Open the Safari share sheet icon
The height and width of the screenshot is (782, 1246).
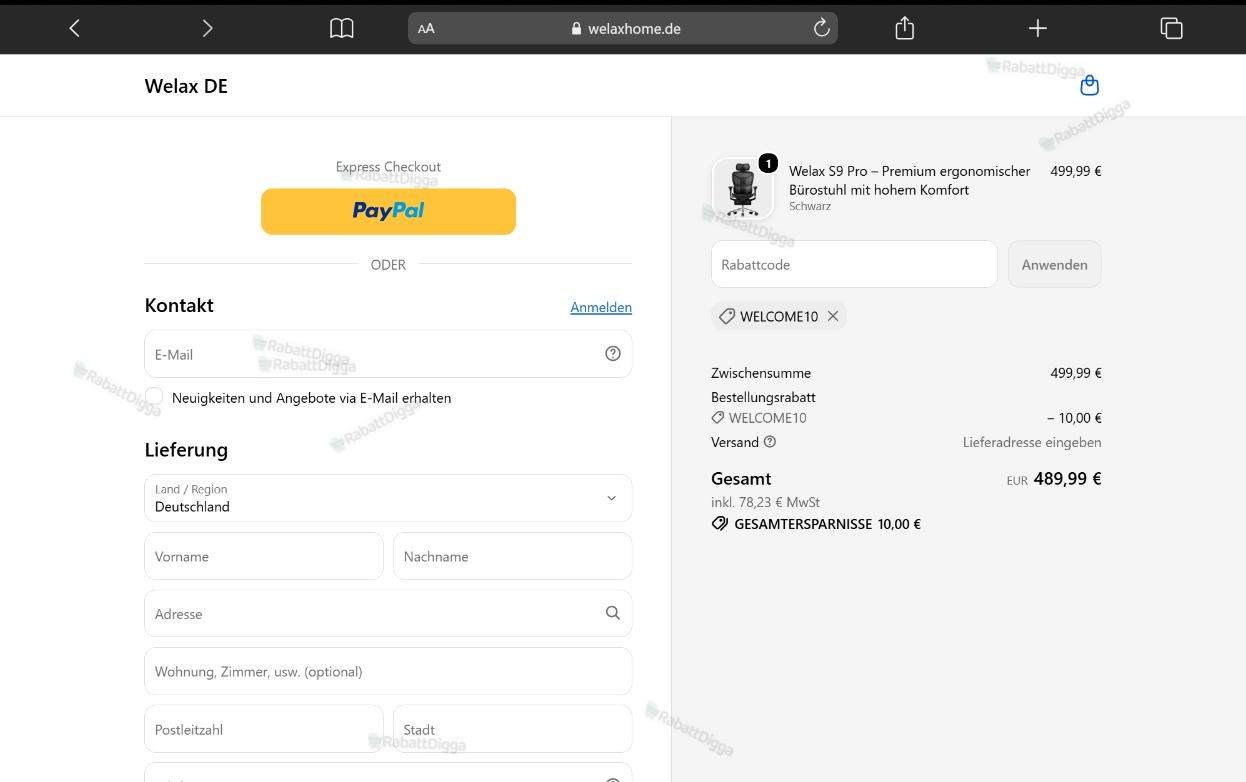tap(905, 28)
